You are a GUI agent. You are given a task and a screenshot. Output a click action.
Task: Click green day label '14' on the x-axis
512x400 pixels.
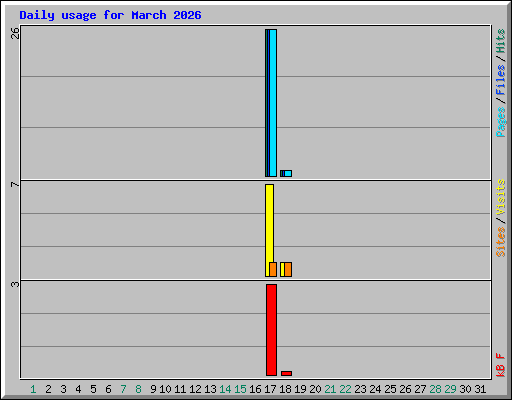click(225, 389)
